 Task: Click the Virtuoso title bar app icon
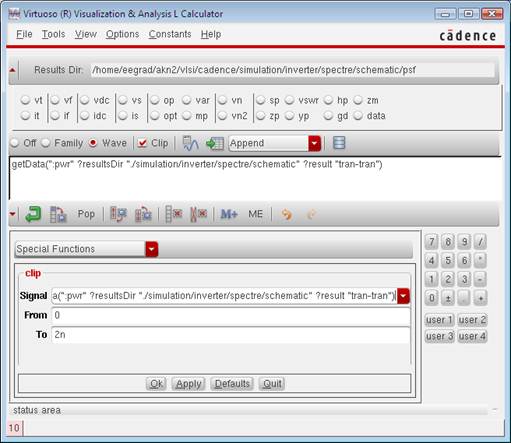[x=14, y=14]
